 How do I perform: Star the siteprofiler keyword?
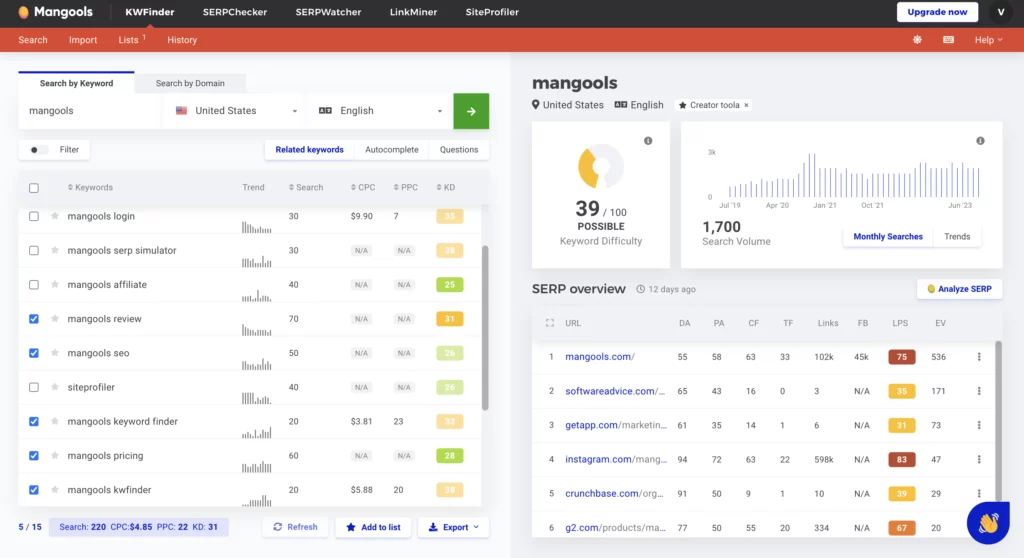tap(55, 387)
